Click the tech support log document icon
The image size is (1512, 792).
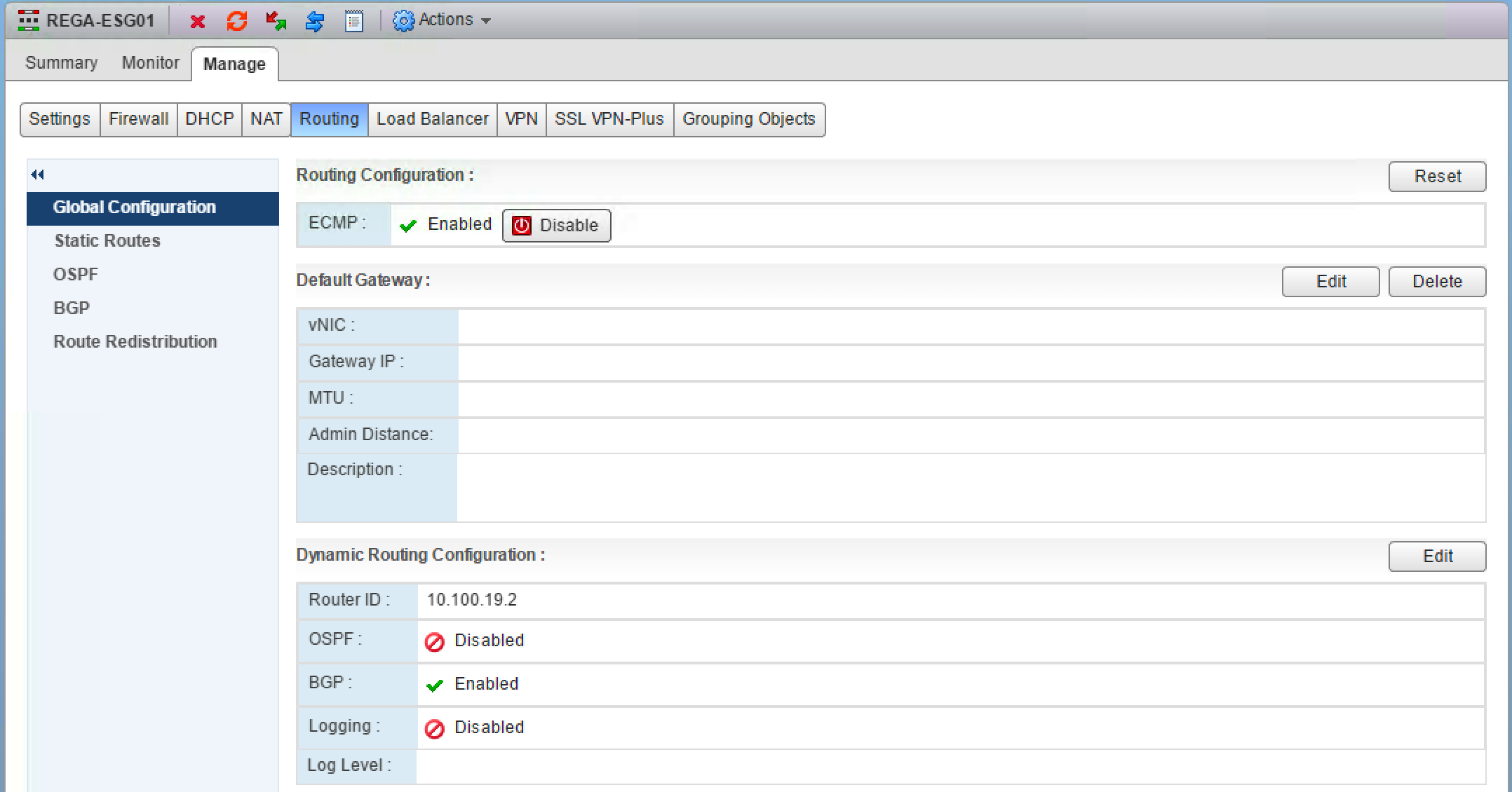(x=354, y=21)
